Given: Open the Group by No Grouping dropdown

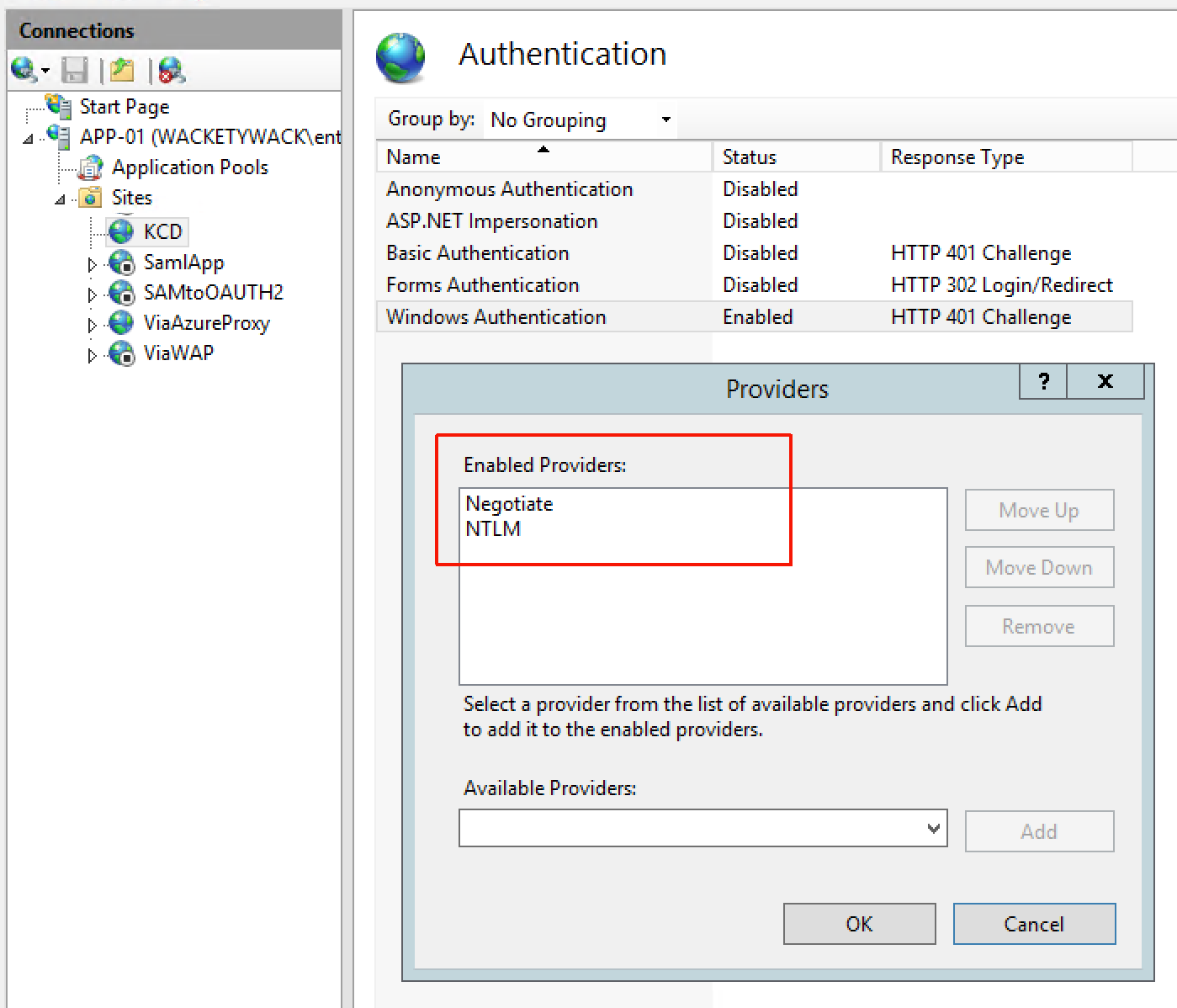Looking at the screenshot, I should 581,120.
